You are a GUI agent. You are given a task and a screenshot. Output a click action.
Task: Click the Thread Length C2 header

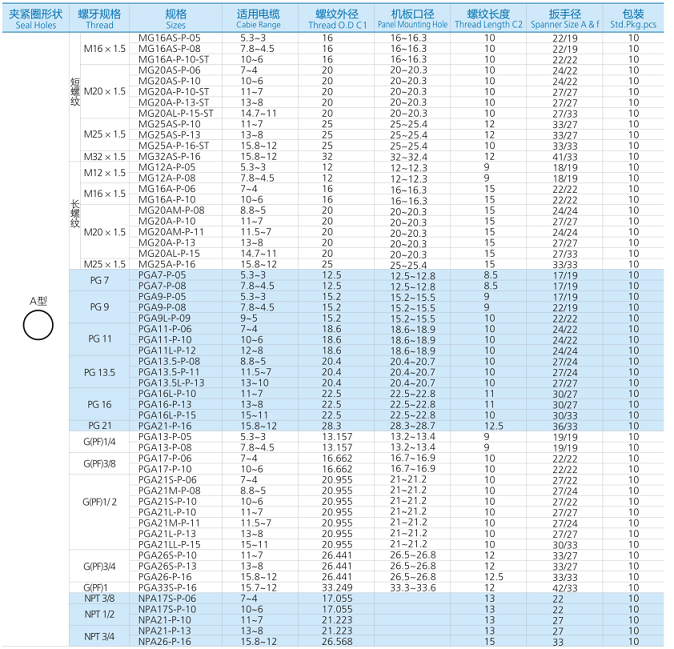click(x=488, y=19)
